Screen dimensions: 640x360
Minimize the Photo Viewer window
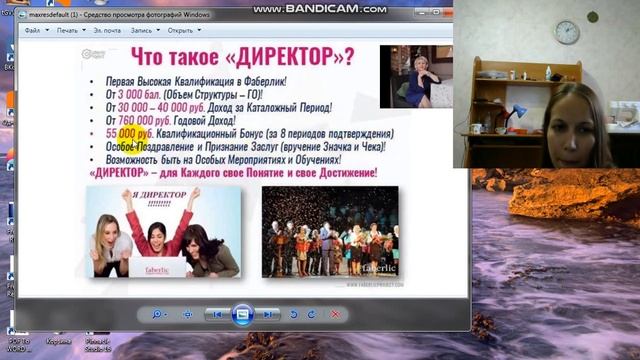[422, 13]
